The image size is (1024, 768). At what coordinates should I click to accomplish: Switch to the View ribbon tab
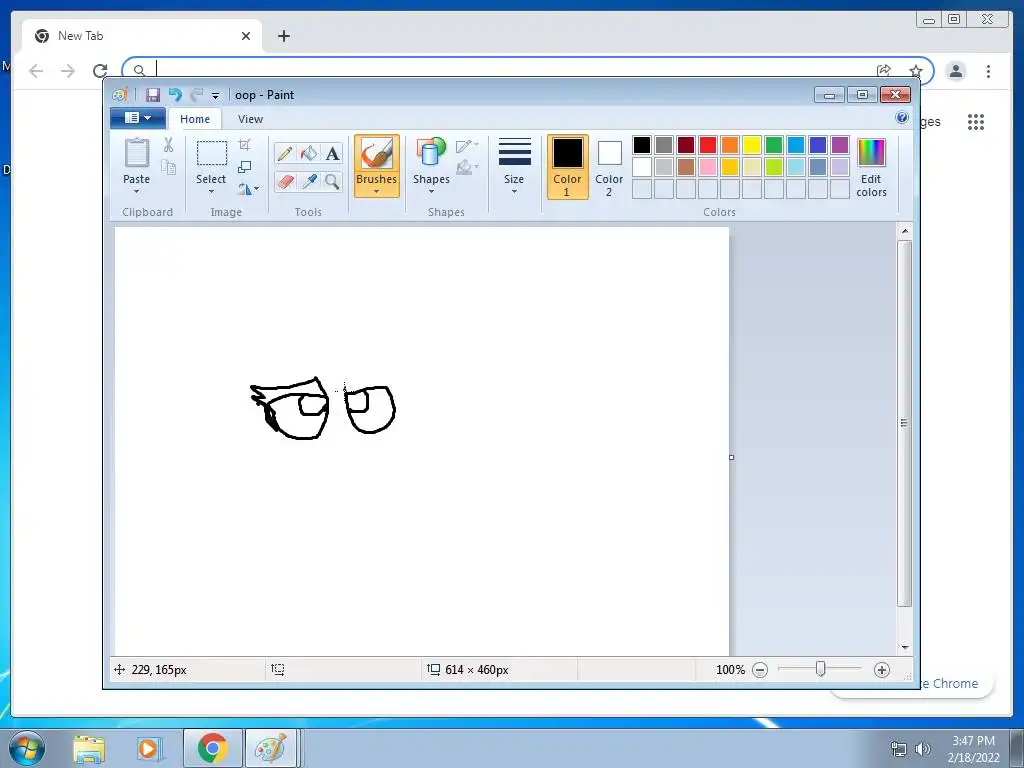click(x=250, y=119)
